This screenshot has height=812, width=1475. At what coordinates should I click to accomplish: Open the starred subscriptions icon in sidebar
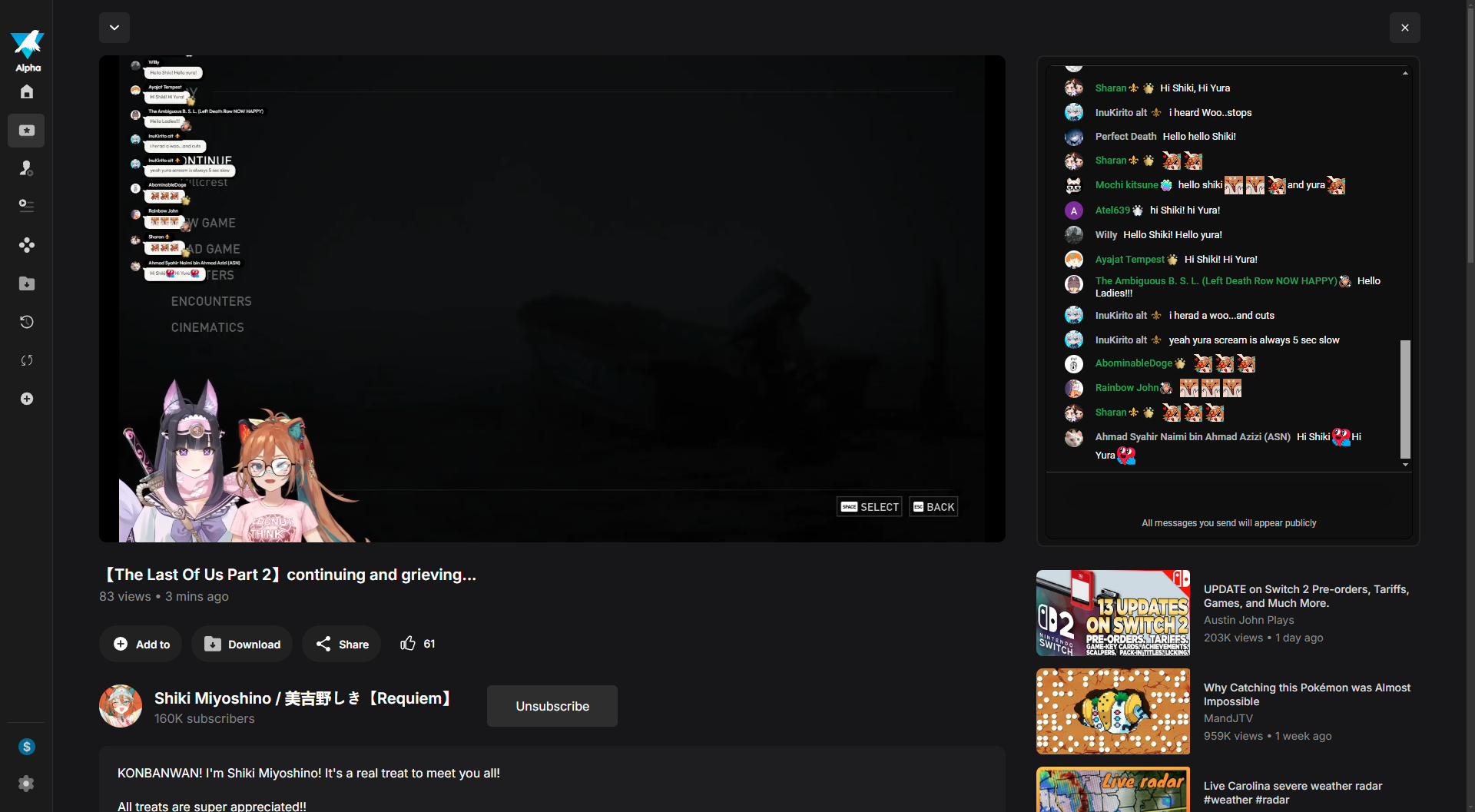[26, 131]
